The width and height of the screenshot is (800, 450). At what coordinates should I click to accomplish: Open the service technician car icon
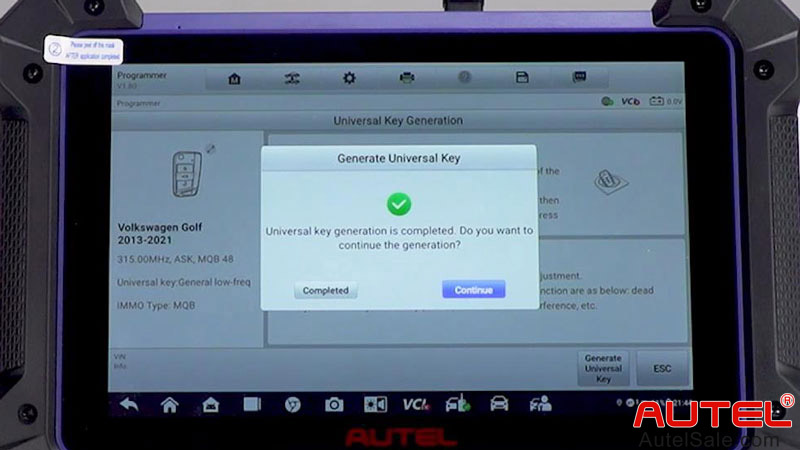pyautogui.click(x=540, y=404)
